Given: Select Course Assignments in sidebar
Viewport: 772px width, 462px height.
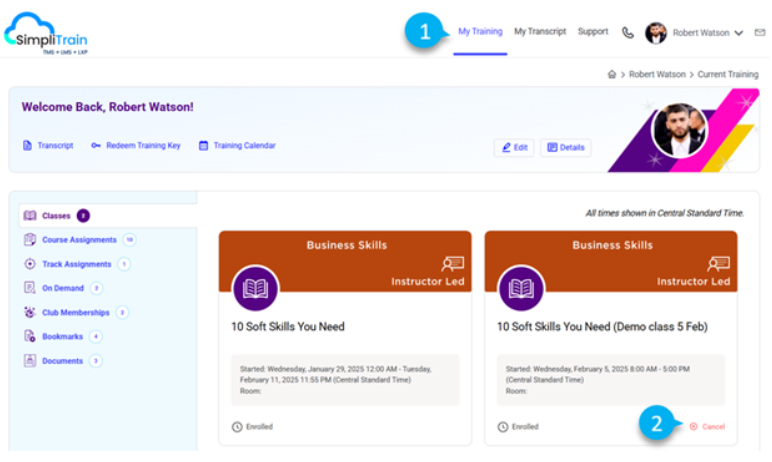Looking at the screenshot, I should [x=79, y=240].
